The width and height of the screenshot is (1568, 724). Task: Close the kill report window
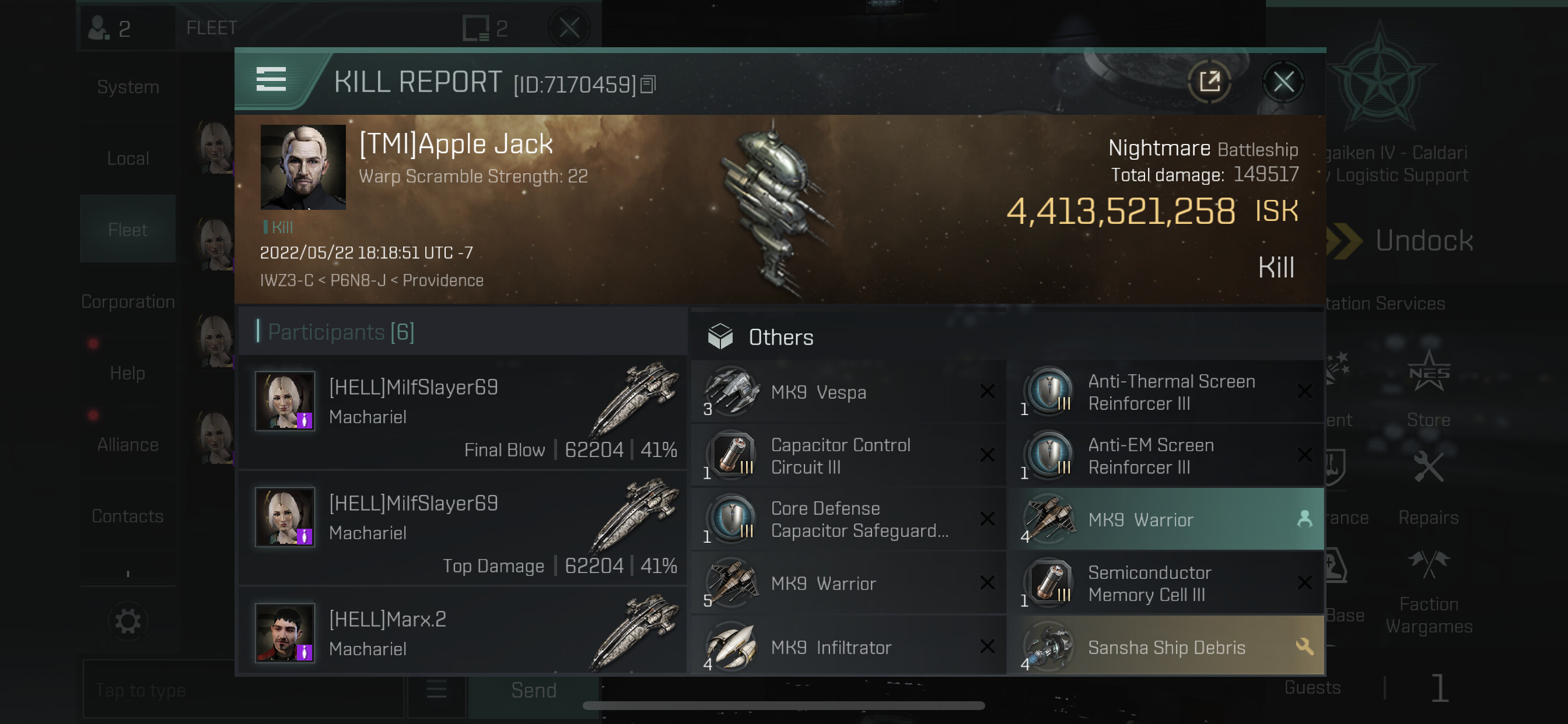pos(1283,82)
